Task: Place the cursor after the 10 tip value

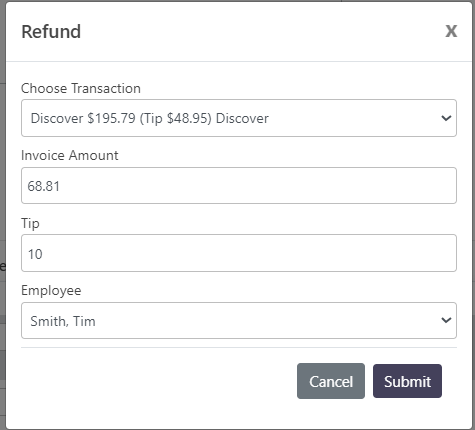Action: (x=44, y=254)
